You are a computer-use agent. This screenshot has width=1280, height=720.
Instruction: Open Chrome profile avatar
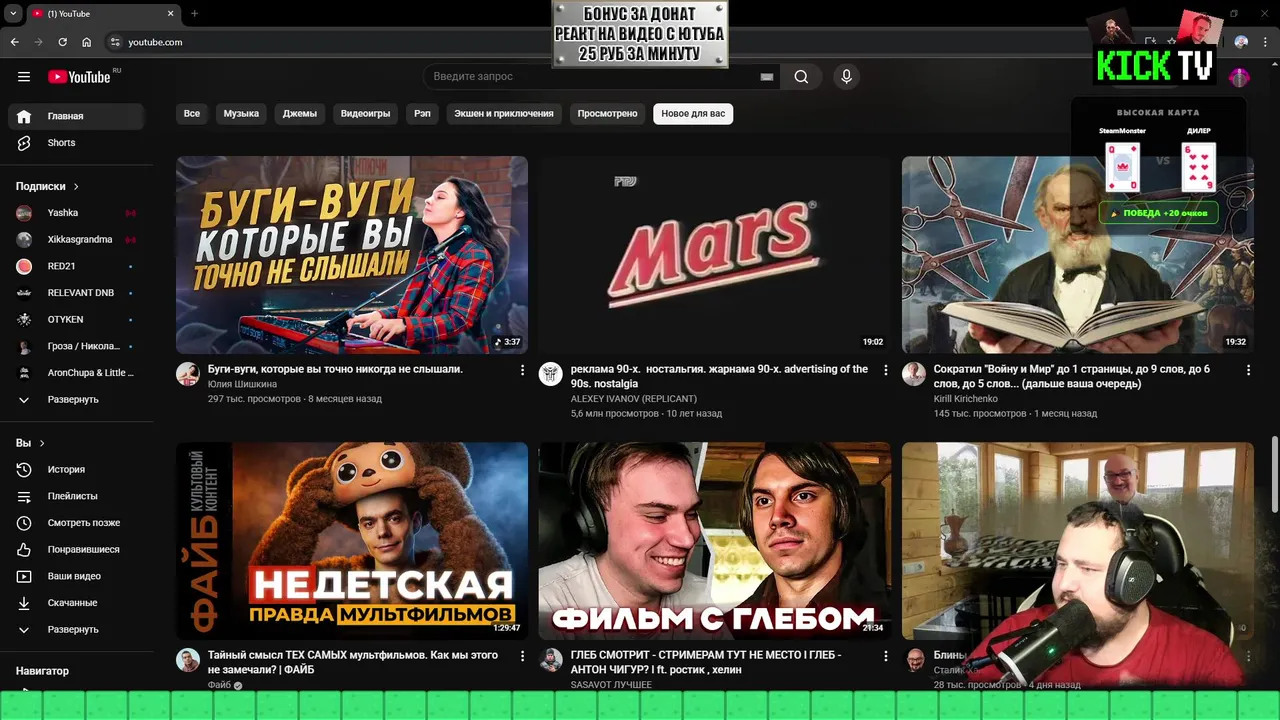pos(1241,42)
